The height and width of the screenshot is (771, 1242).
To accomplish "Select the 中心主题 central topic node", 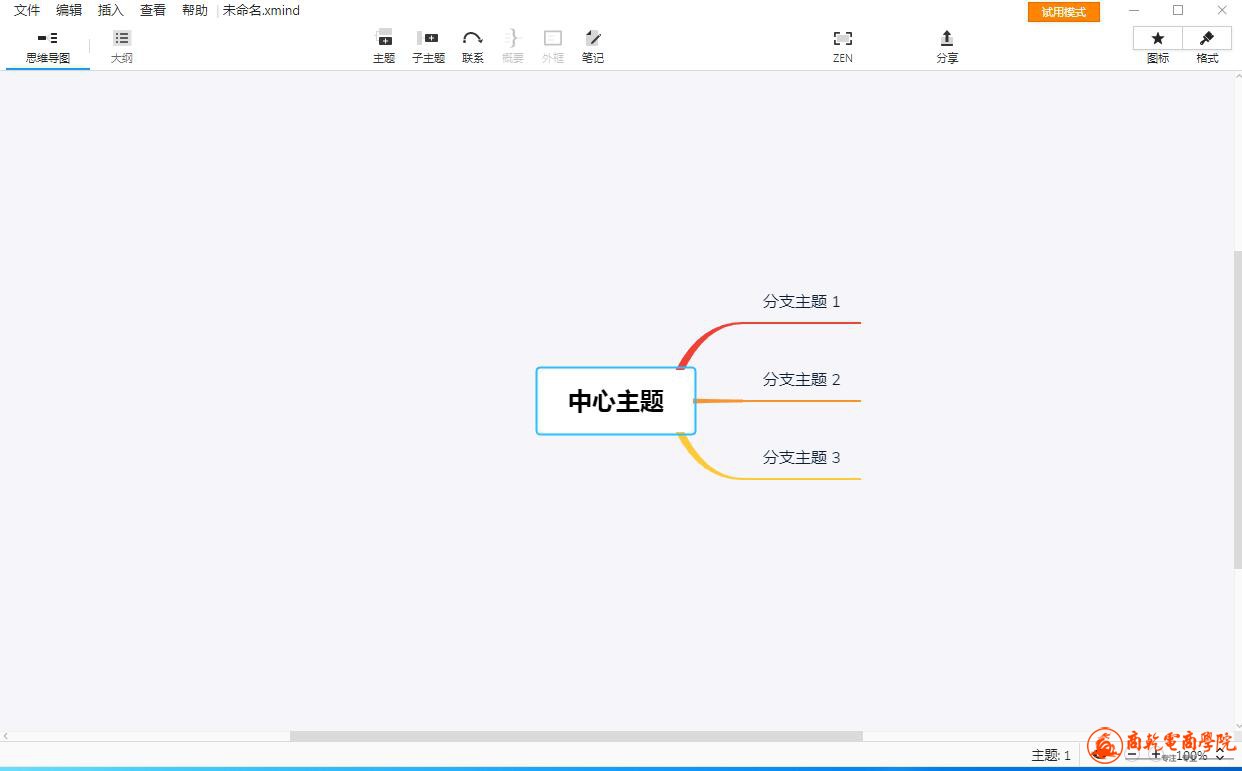I will tap(616, 401).
